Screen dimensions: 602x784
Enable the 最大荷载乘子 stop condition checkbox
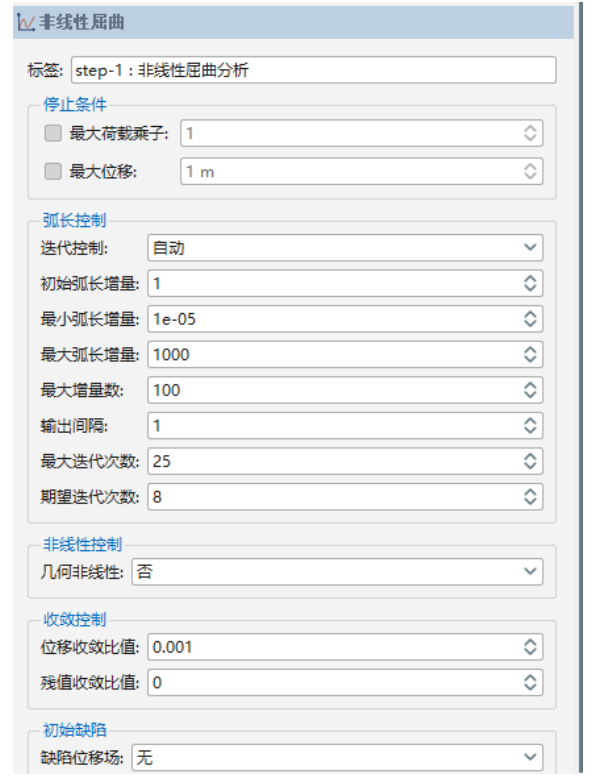53,133
